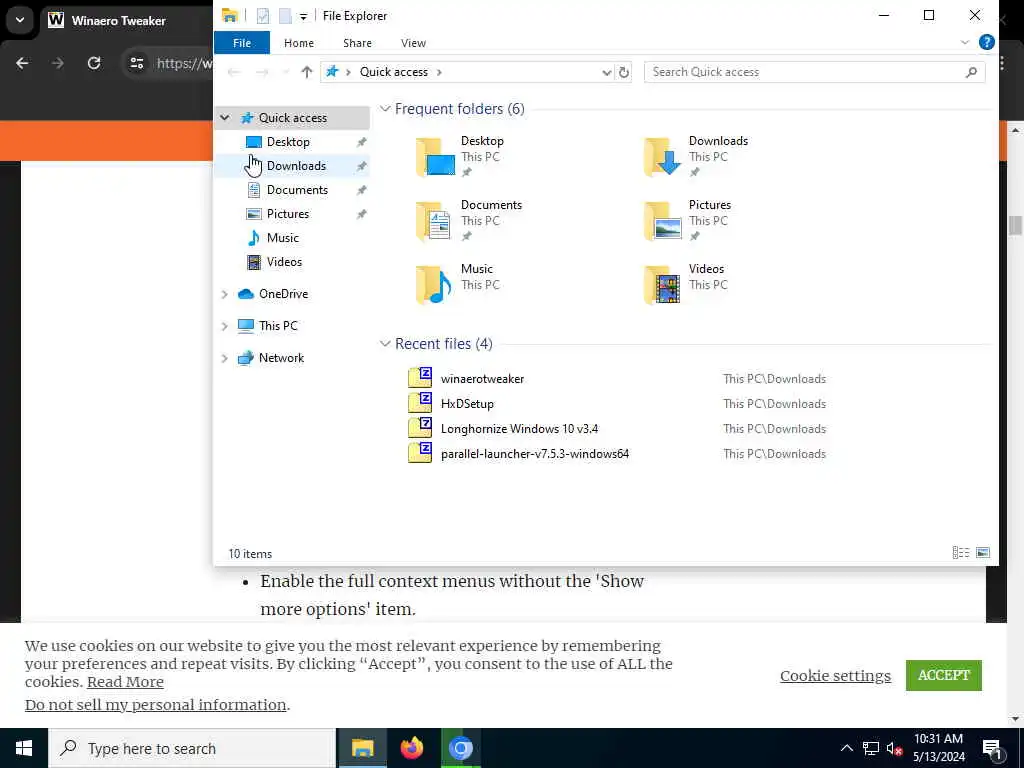Open the Read More cookie link

point(125,682)
